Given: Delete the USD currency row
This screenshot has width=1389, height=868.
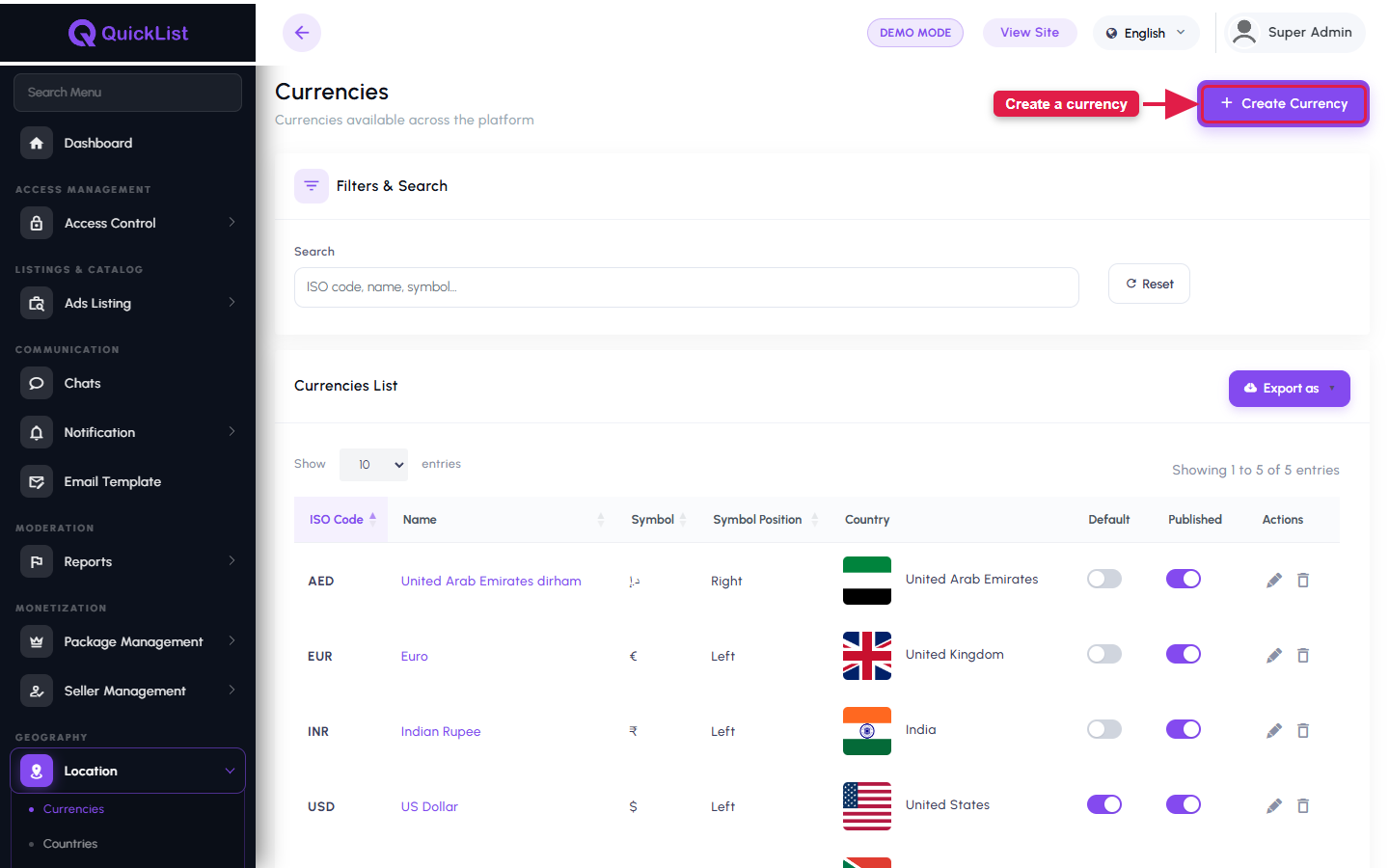Looking at the screenshot, I should [1303, 805].
